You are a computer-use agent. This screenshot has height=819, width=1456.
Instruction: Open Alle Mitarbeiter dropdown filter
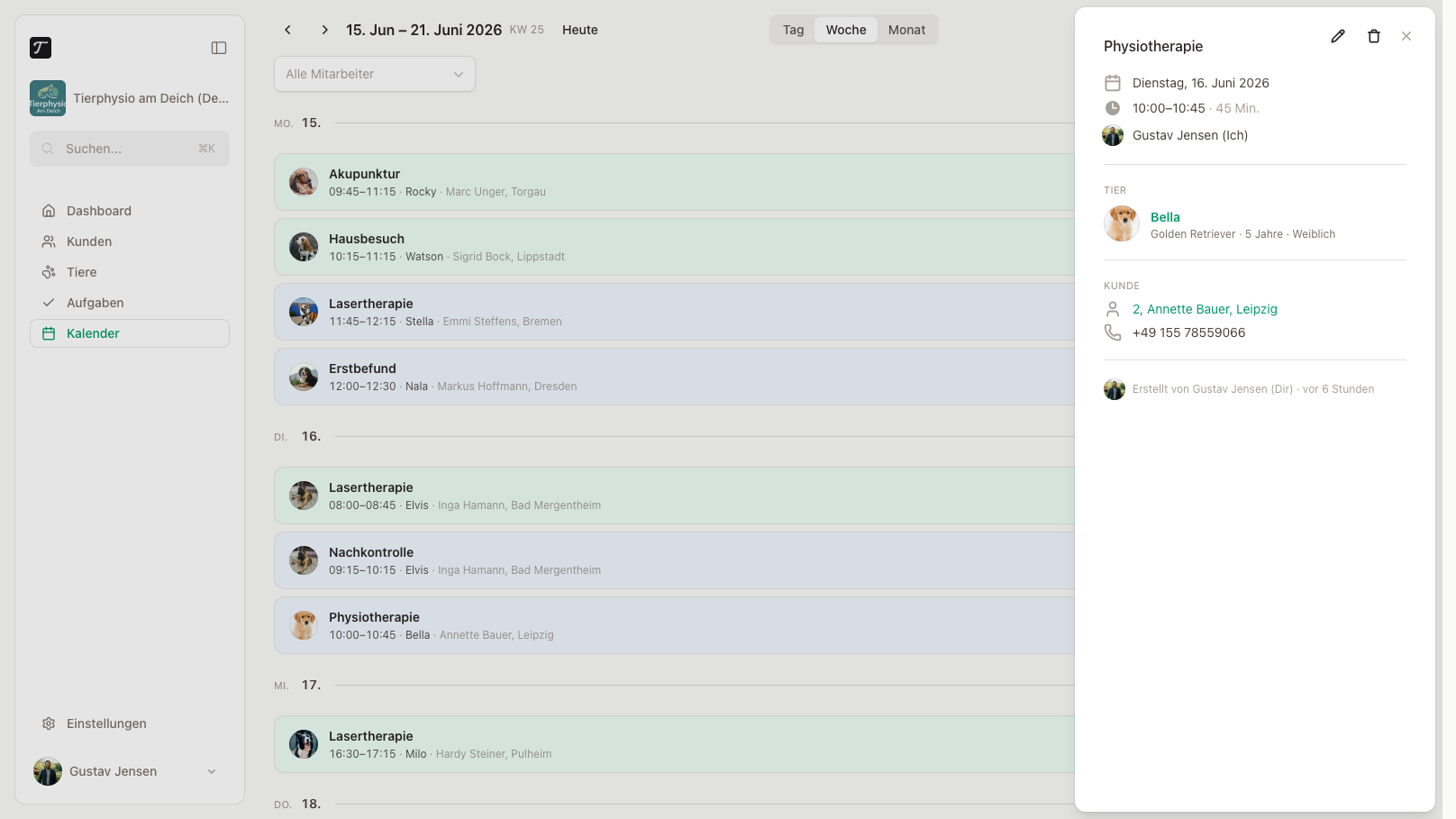point(375,74)
